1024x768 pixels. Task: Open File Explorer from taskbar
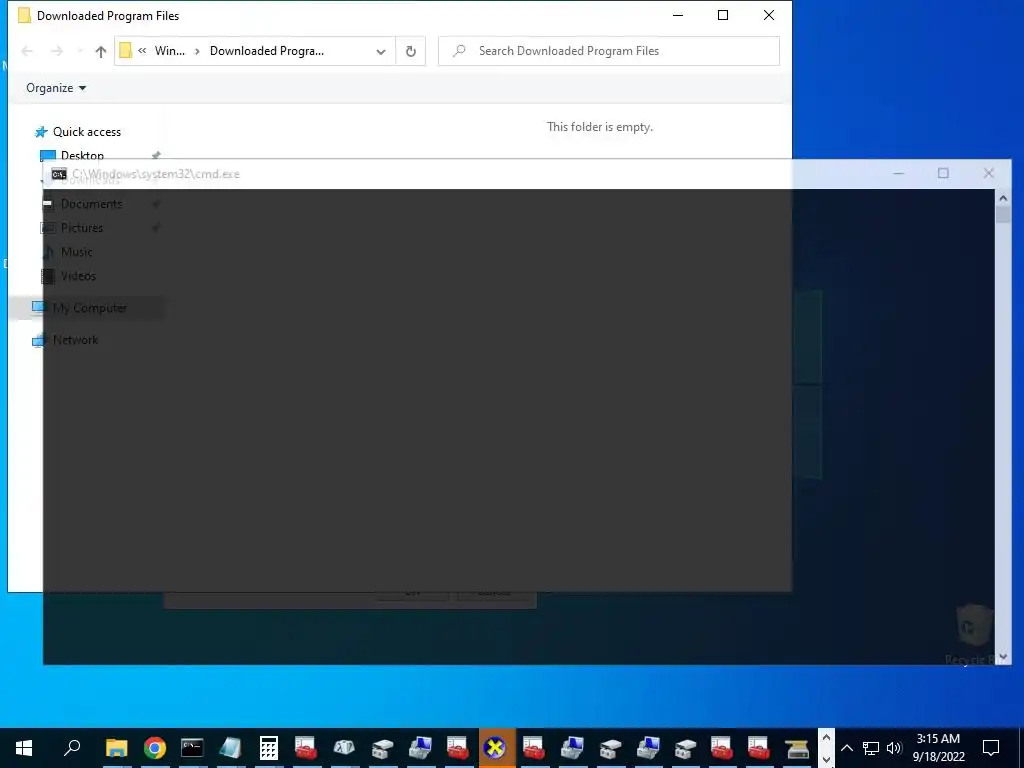[x=116, y=748]
